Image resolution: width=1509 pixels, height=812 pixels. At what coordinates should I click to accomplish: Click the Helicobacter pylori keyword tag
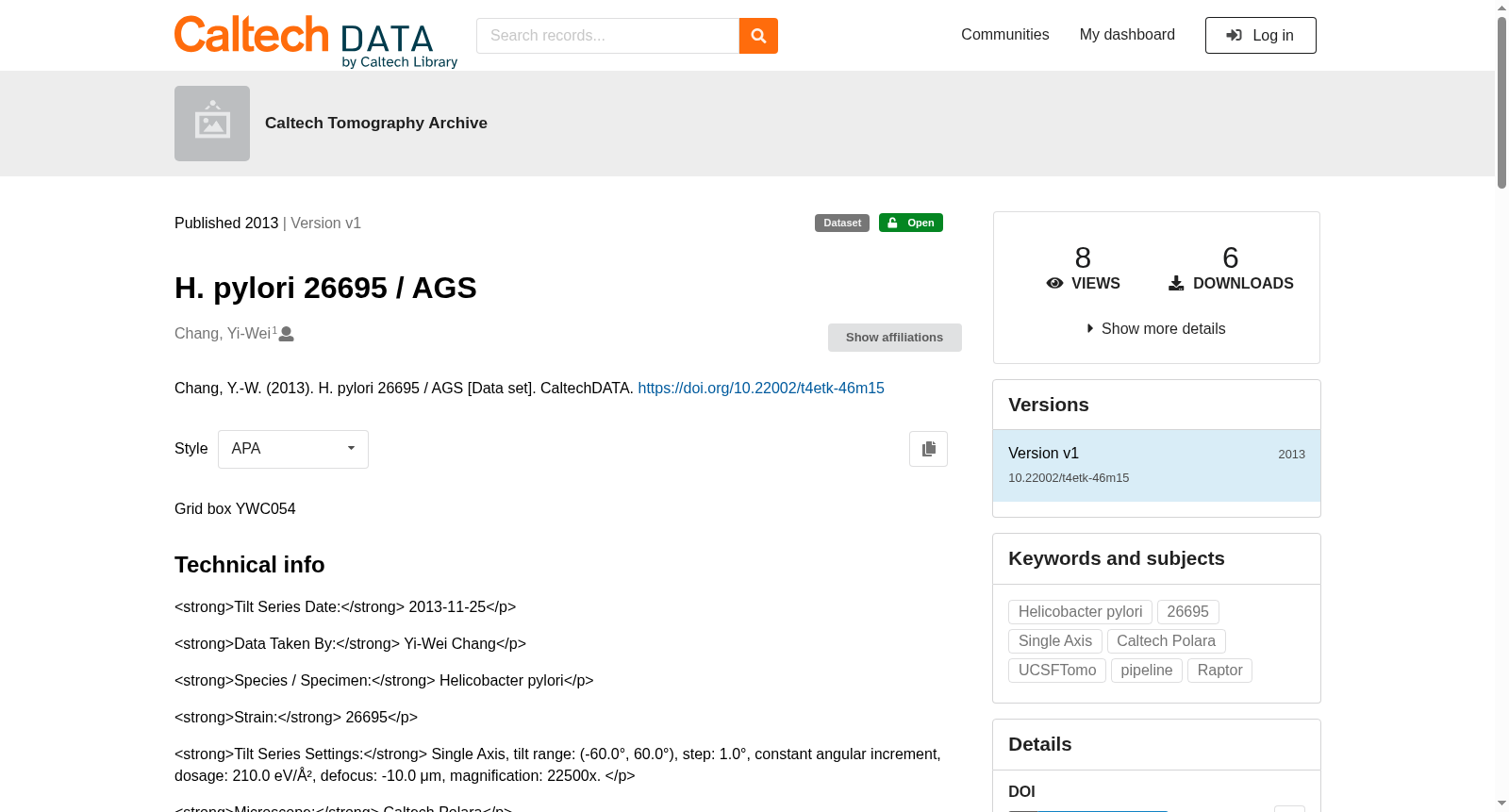[1080, 612]
